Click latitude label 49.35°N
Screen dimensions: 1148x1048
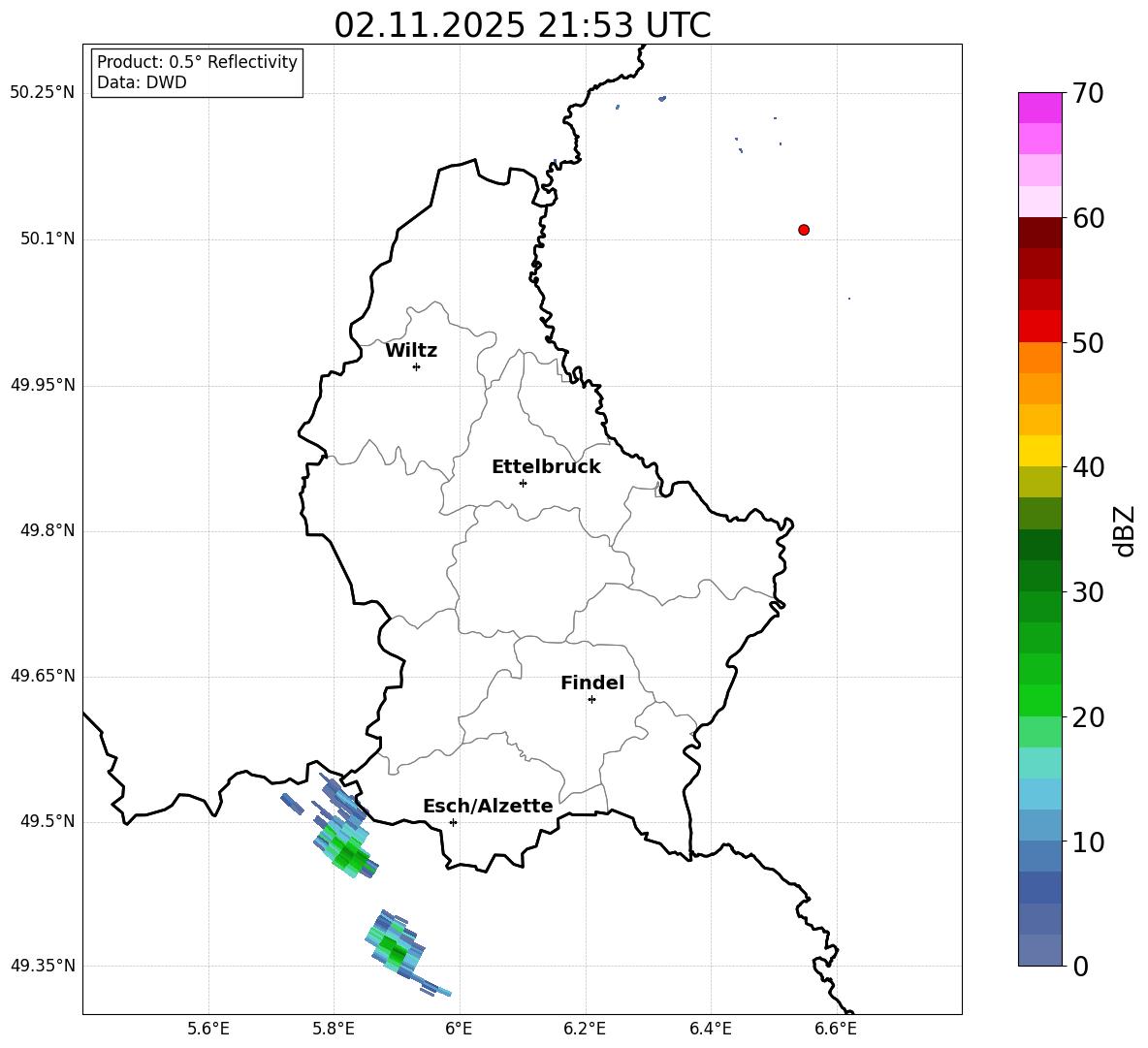(43, 966)
